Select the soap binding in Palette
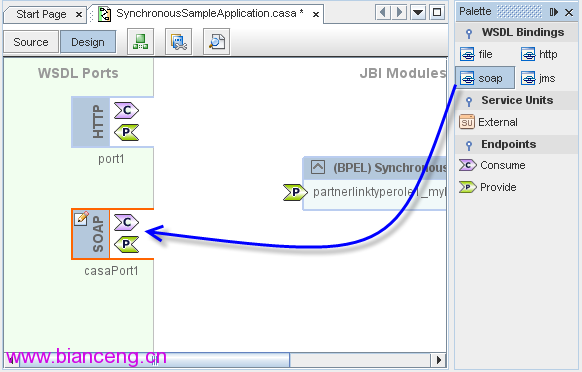 (x=485, y=78)
